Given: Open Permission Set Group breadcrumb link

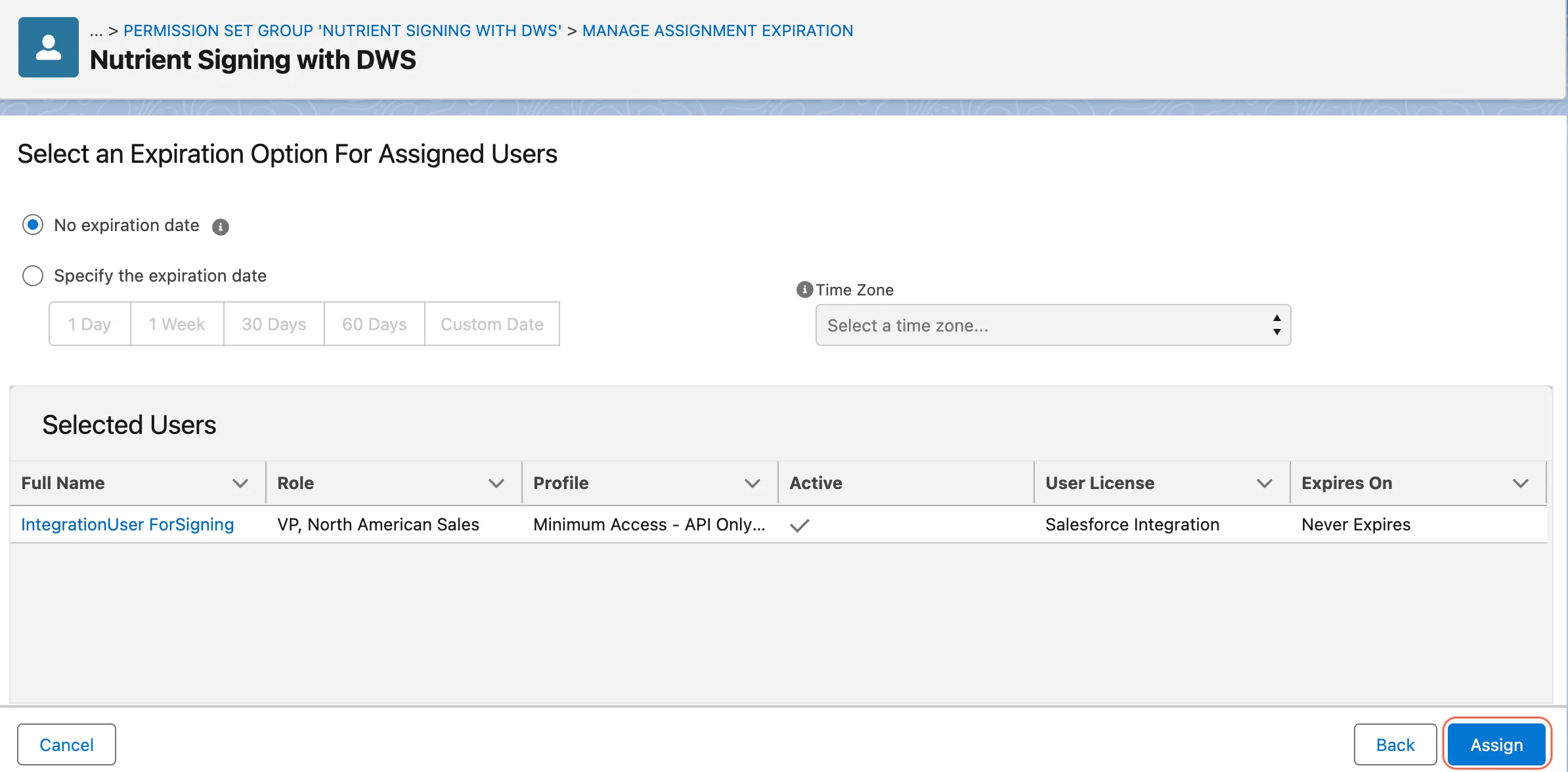Looking at the screenshot, I should 342,31.
